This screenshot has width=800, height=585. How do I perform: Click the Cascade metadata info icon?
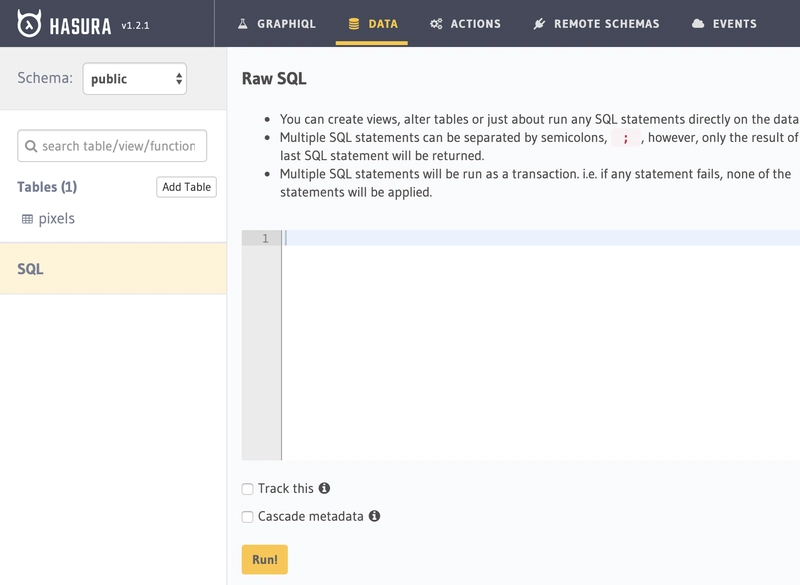click(374, 516)
